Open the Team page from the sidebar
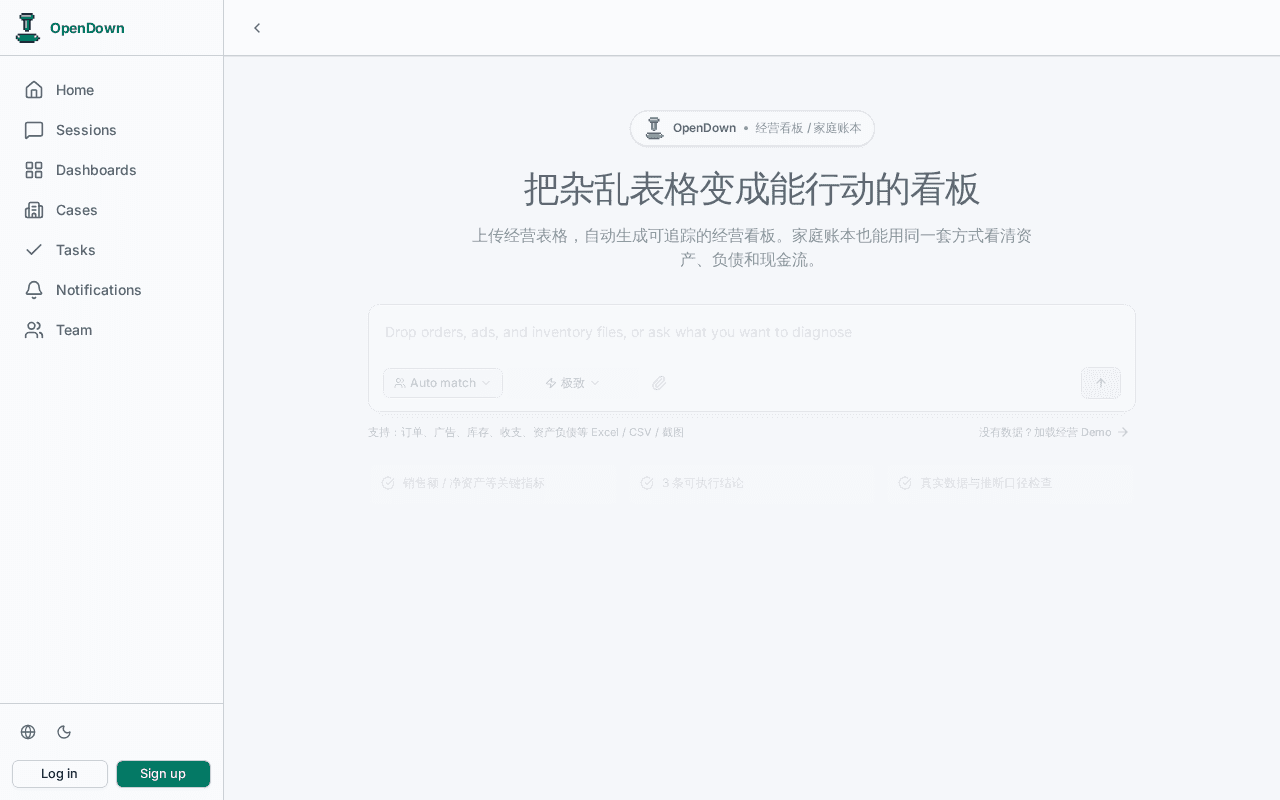Viewport: 1280px width, 800px height. tap(111, 330)
